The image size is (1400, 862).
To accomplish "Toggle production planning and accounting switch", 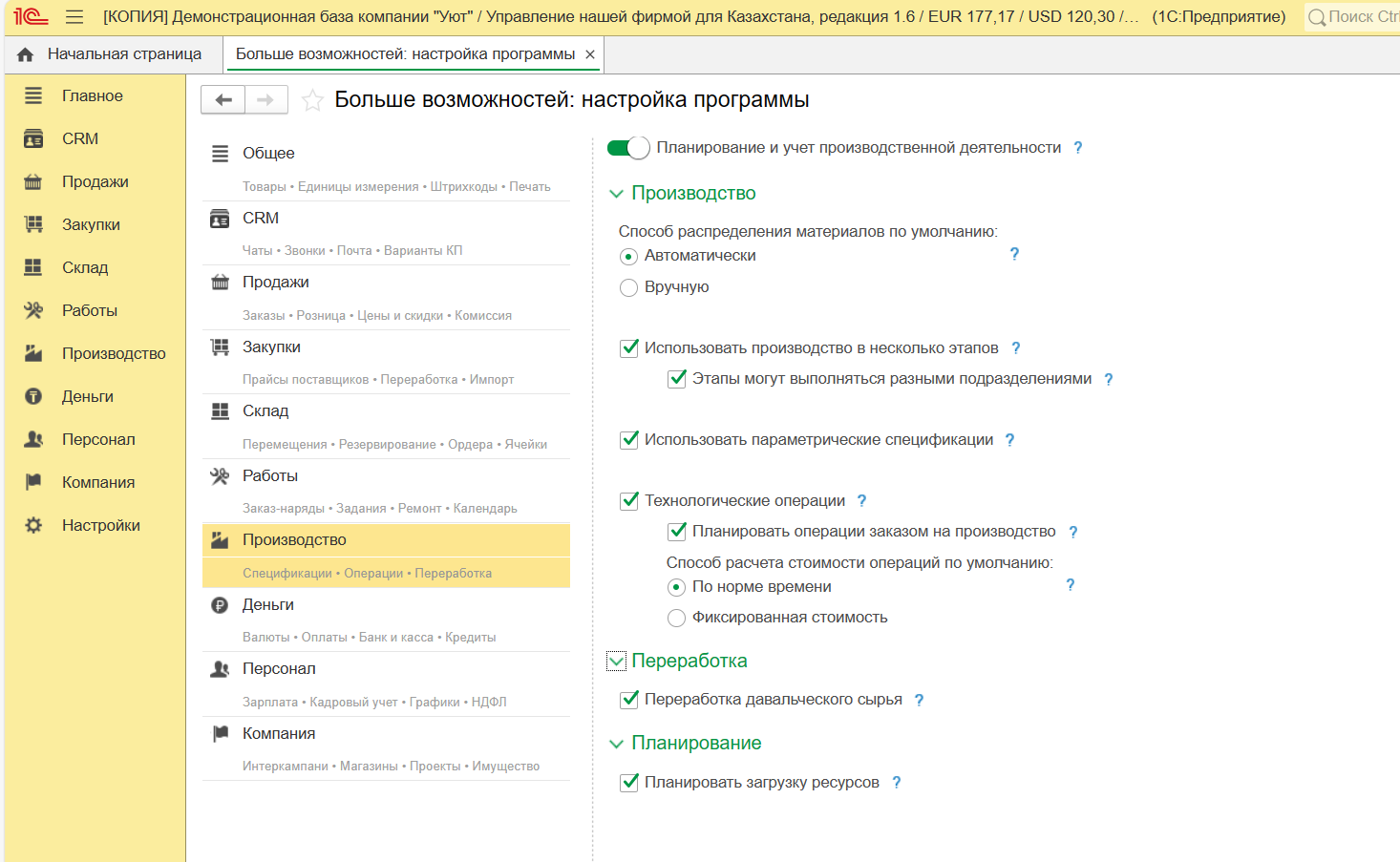I will tap(628, 148).
